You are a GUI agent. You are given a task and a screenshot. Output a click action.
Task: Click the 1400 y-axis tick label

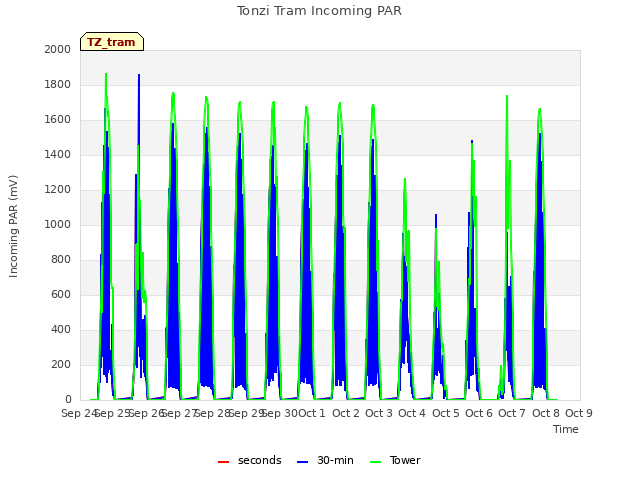(x=58, y=154)
